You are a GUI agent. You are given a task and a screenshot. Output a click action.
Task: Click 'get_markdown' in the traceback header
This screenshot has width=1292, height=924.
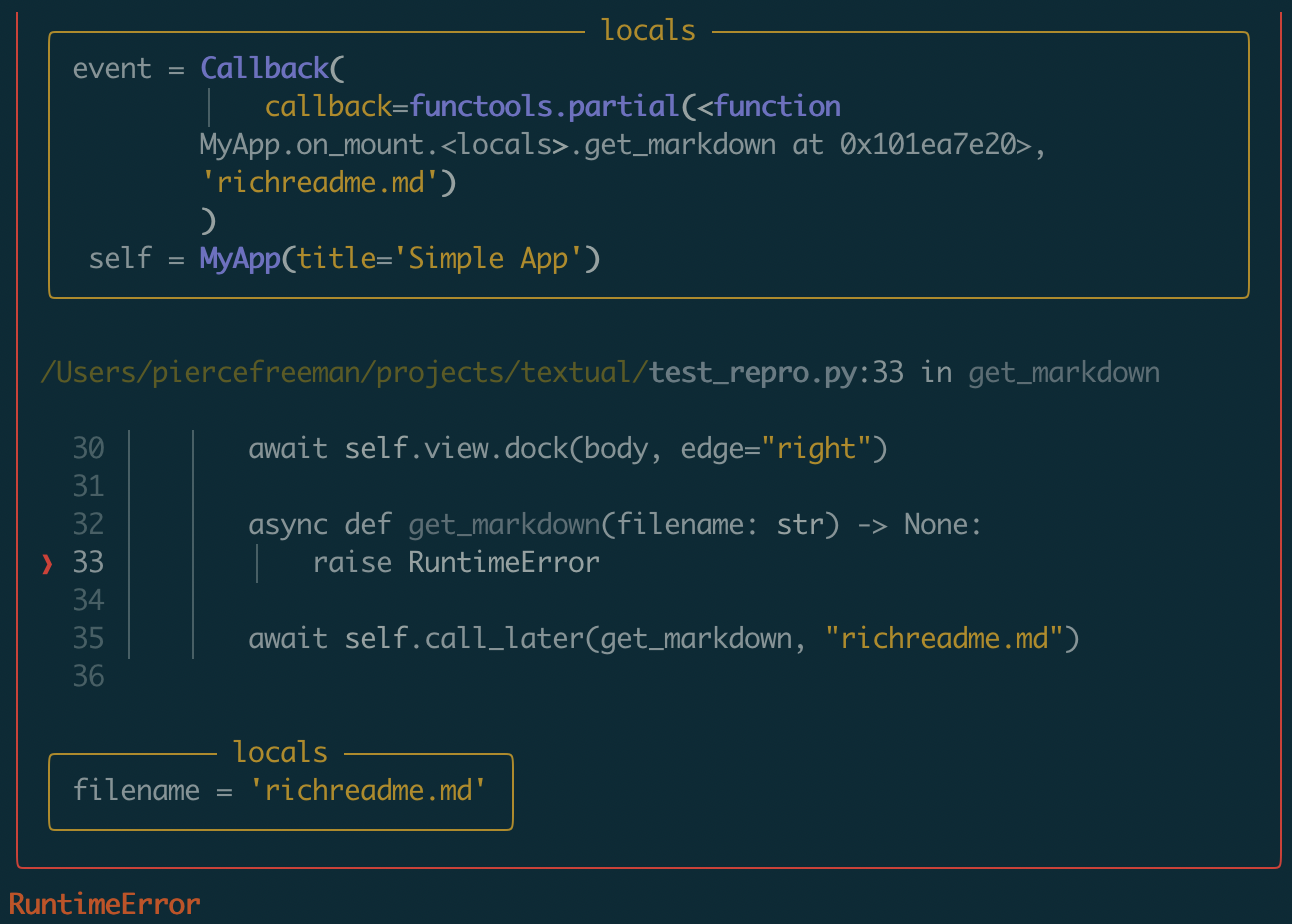[1064, 374]
